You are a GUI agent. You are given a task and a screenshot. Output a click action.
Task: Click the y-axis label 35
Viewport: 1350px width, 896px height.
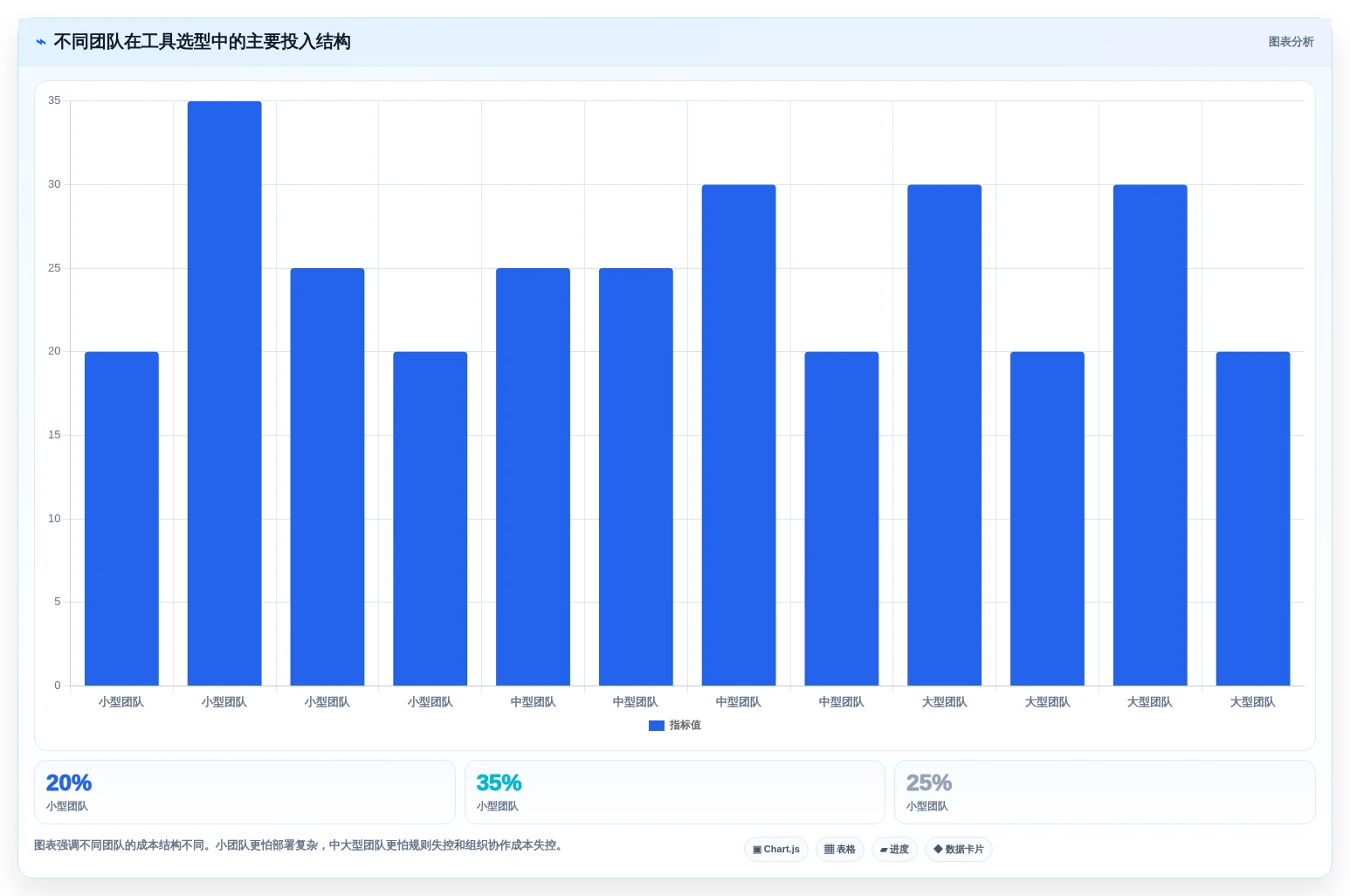(54, 100)
